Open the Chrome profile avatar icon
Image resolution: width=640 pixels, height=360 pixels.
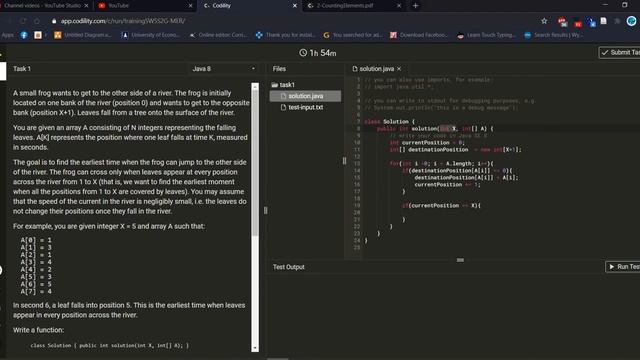(631, 21)
